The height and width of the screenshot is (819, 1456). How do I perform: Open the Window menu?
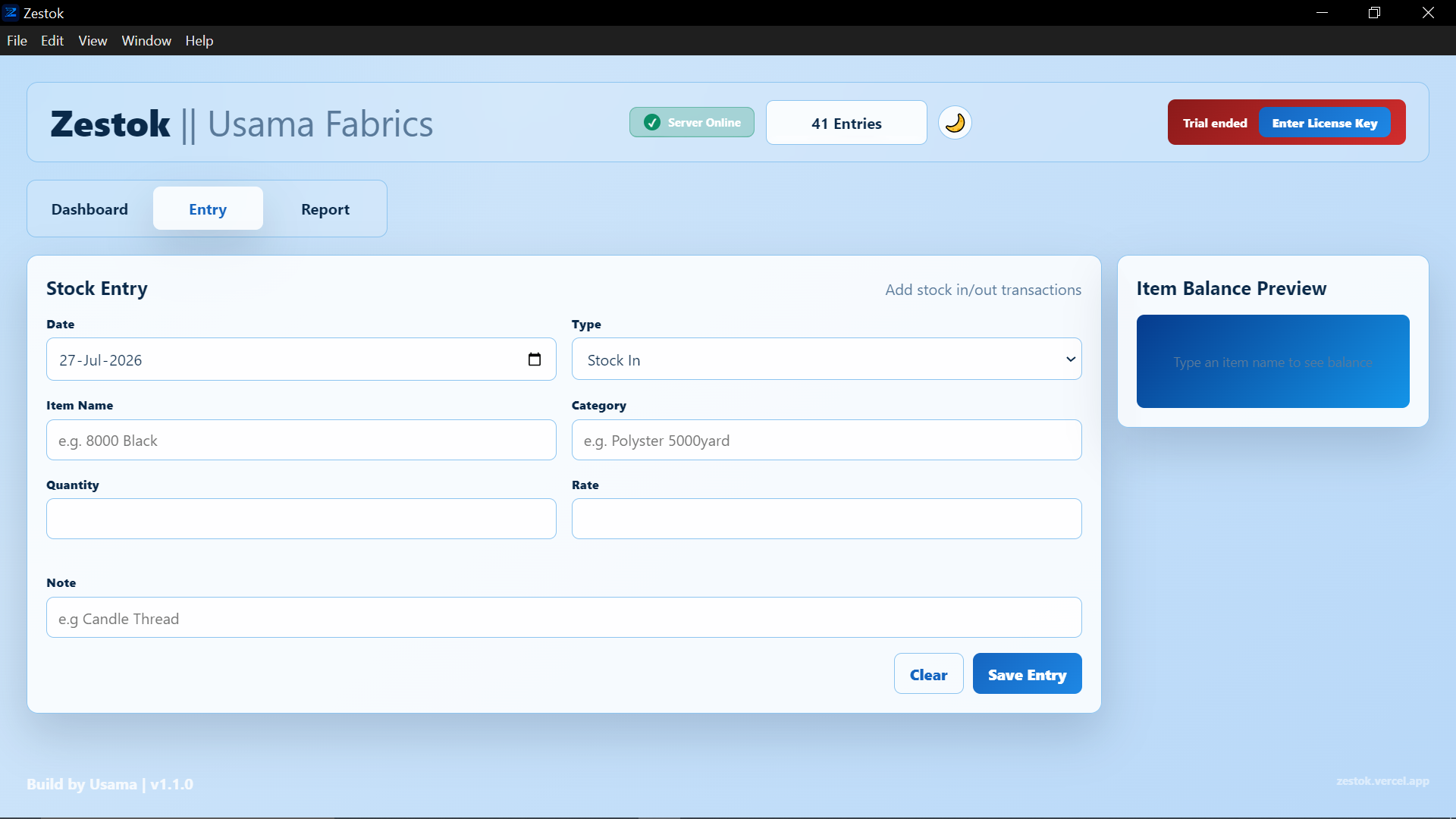[146, 41]
